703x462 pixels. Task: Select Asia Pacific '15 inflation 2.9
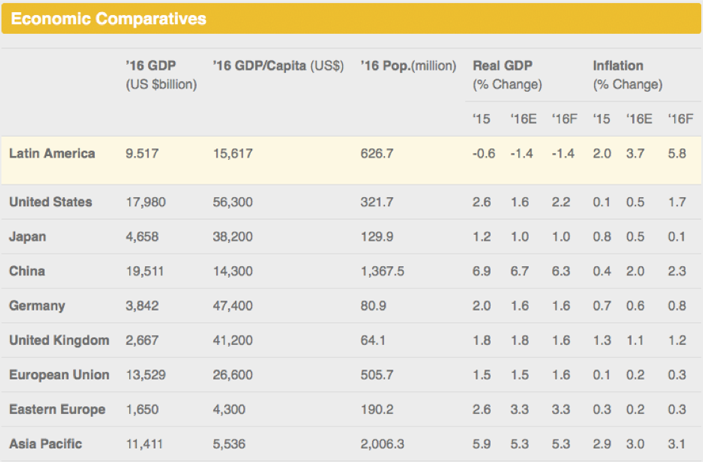pyautogui.click(x=602, y=444)
